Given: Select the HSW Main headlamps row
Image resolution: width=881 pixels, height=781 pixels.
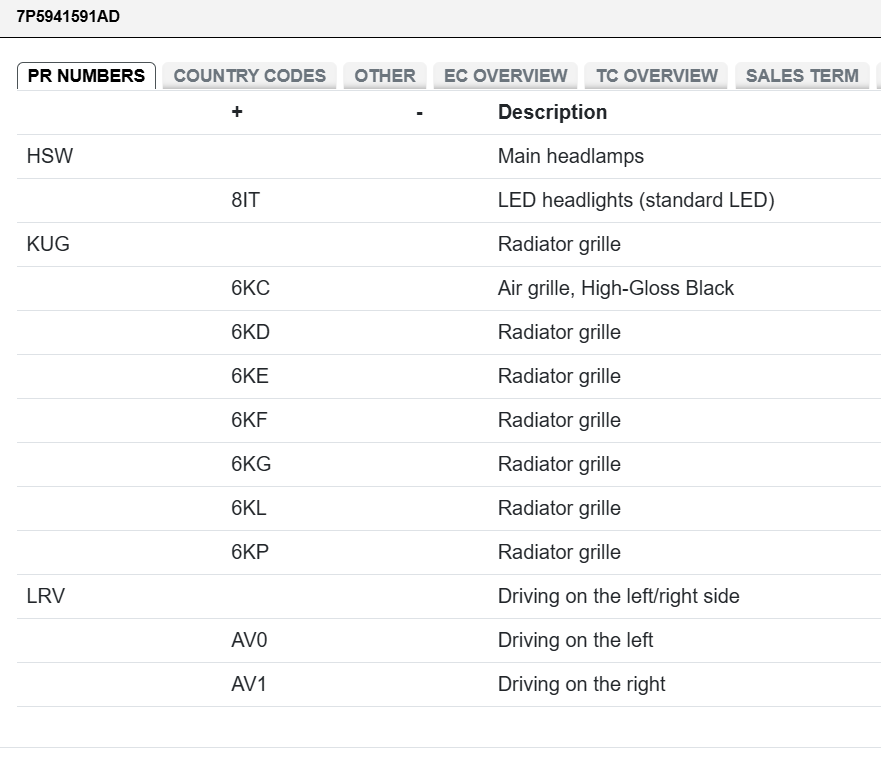Looking at the screenshot, I should click(50, 156).
